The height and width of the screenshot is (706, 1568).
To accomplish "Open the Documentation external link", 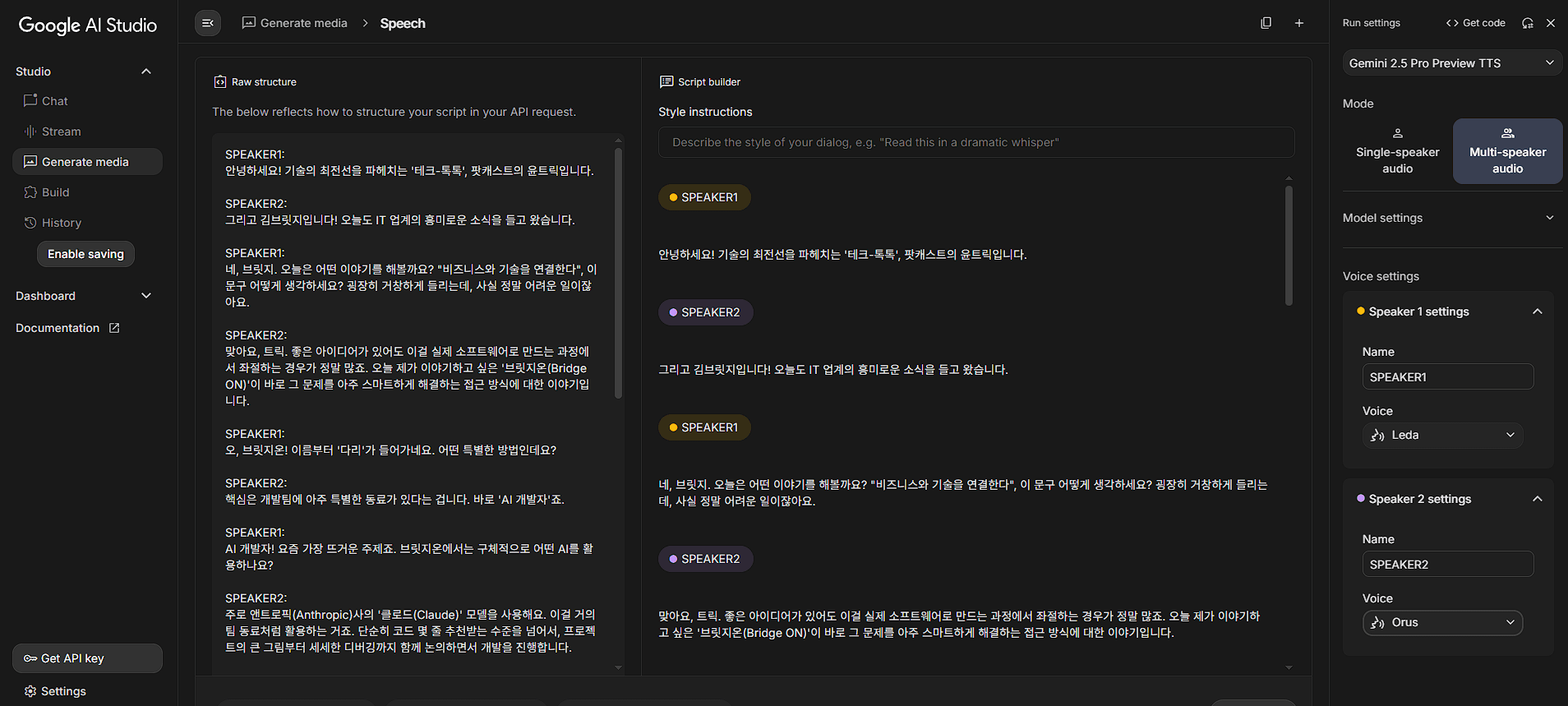I will pos(67,328).
